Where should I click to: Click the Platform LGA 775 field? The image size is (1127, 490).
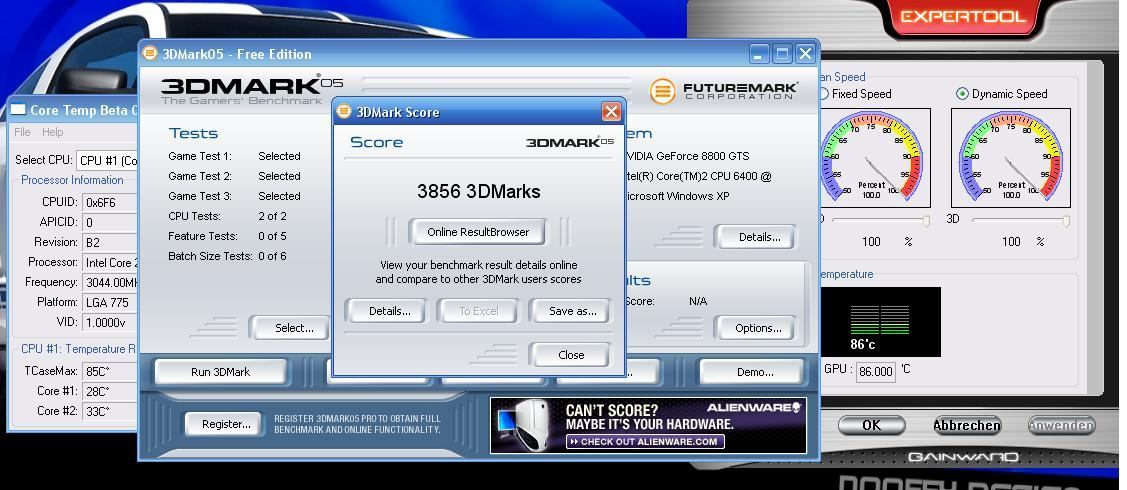(110, 302)
